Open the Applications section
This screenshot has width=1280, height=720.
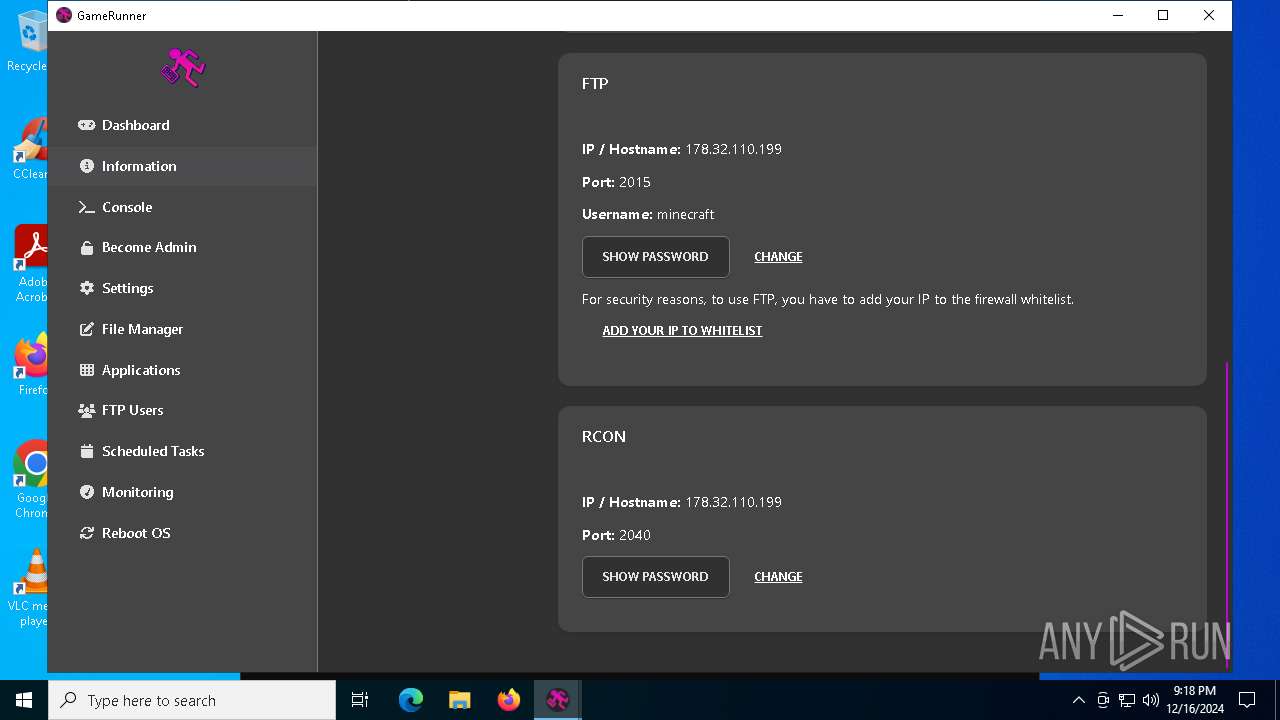tap(182, 370)
